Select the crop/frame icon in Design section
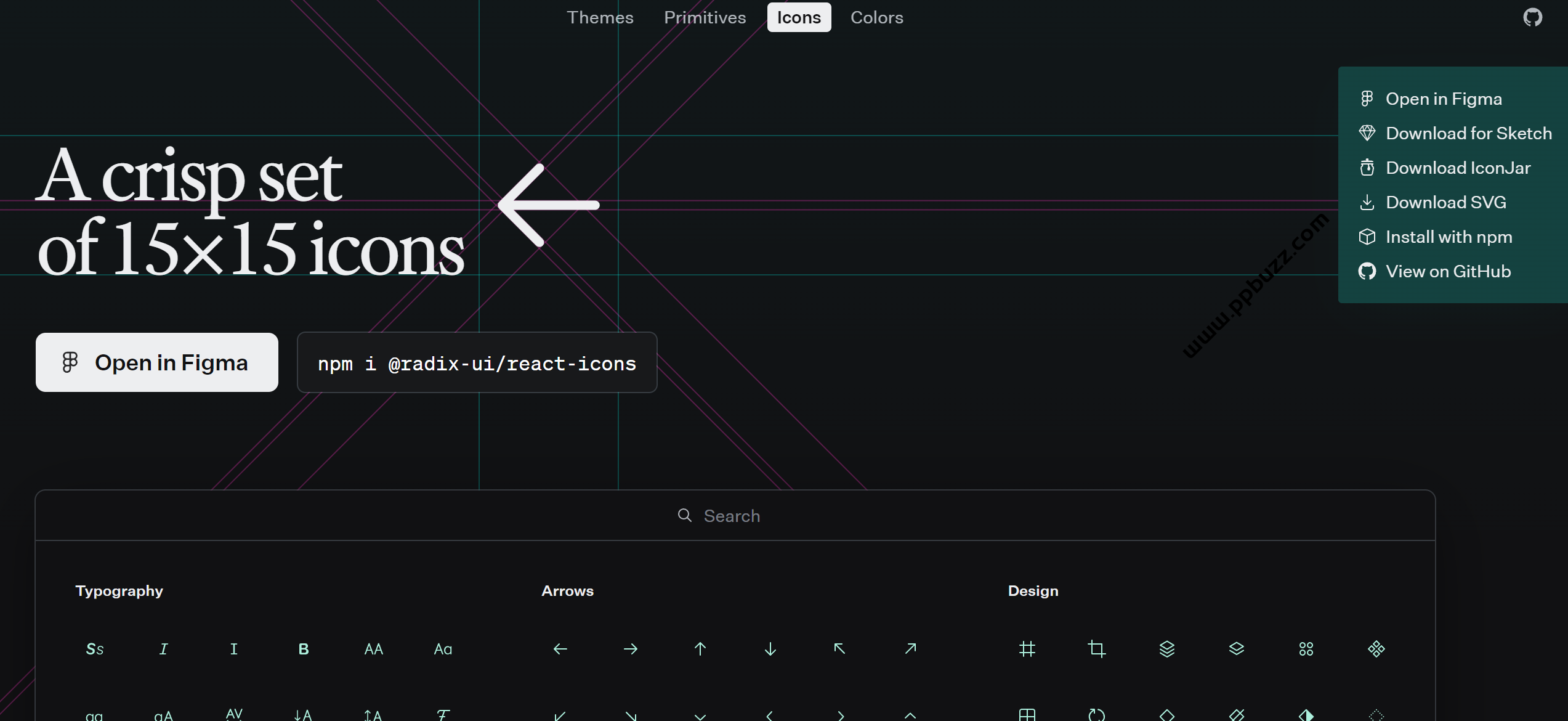This screenshot has height=721, width=1568. pos(1096,649)
